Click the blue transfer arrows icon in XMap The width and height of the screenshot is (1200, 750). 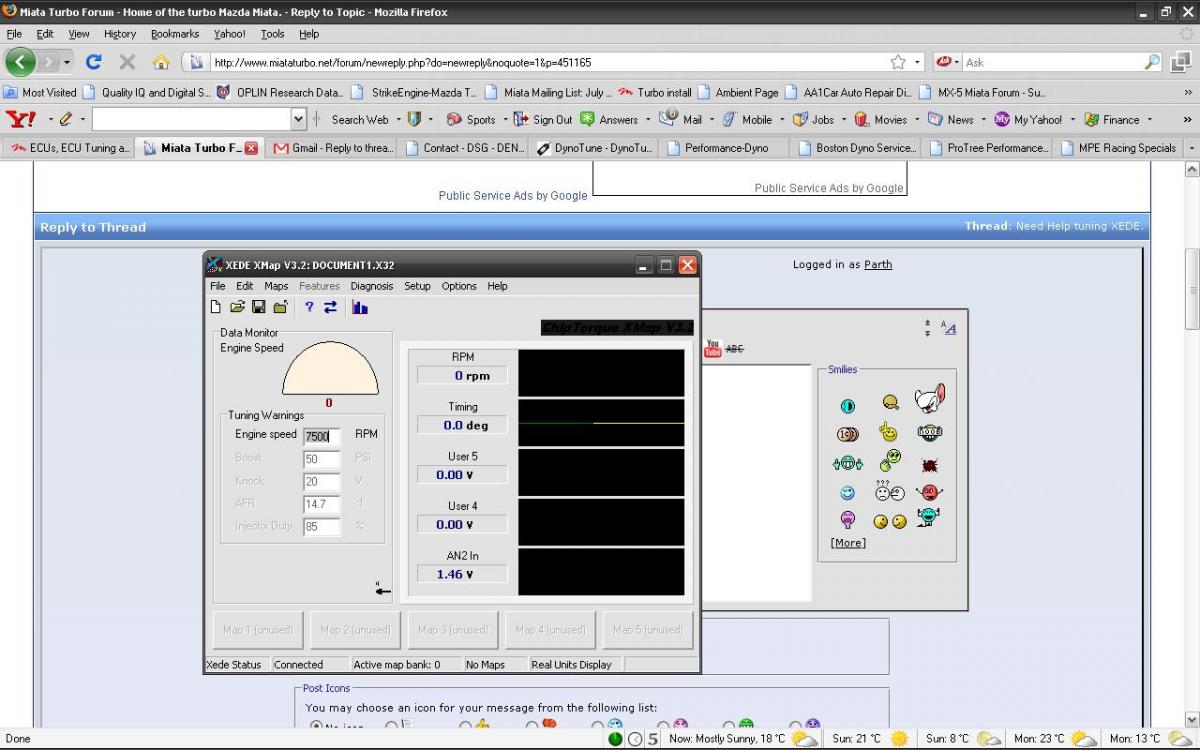tap(330, 308)
